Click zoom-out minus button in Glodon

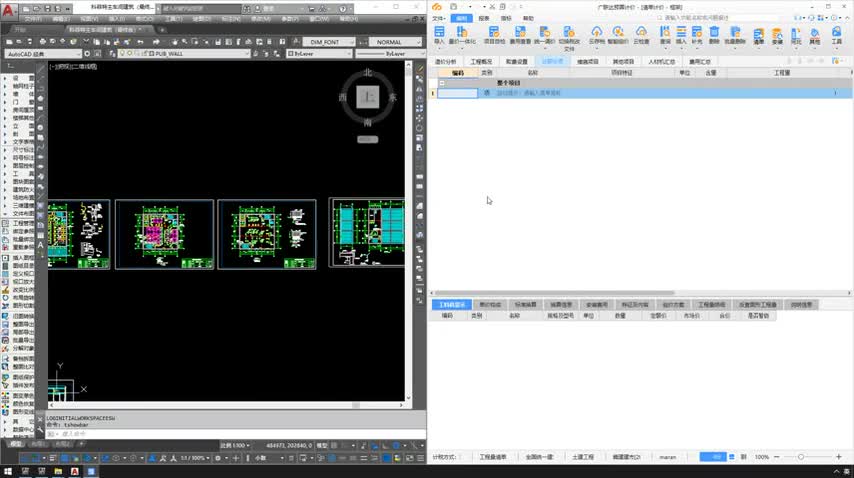click(777, 457)
